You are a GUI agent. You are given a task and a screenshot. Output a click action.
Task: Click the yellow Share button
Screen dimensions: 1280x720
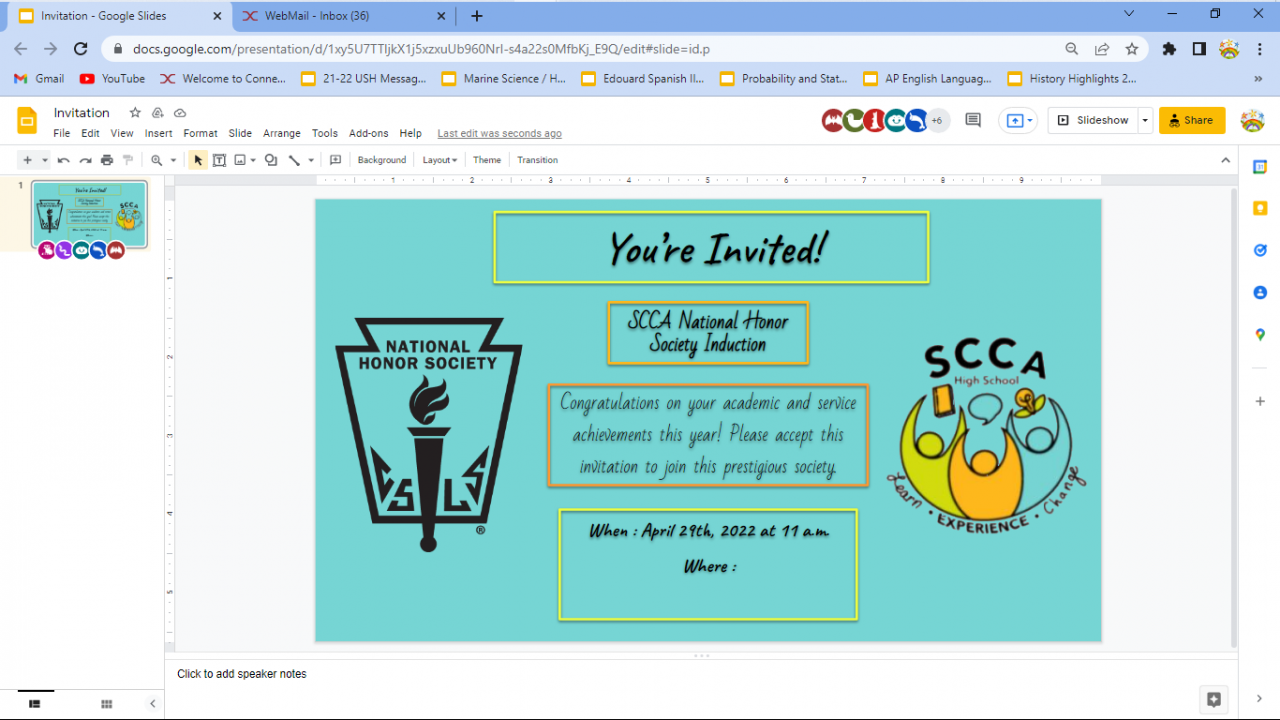click(1192, 120)
